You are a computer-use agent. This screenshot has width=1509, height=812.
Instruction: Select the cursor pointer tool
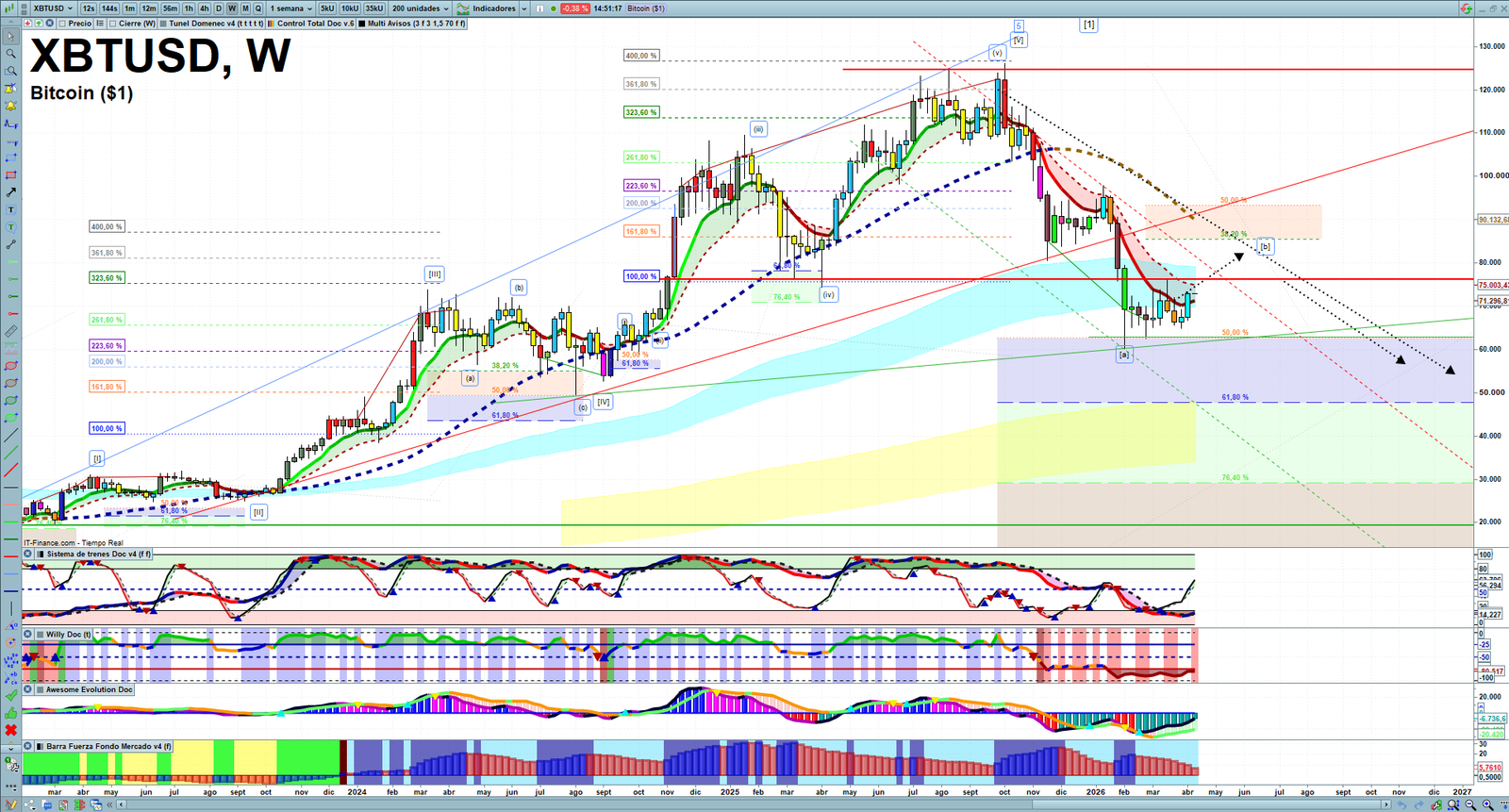pyautogui.click(x=10, y=37)
